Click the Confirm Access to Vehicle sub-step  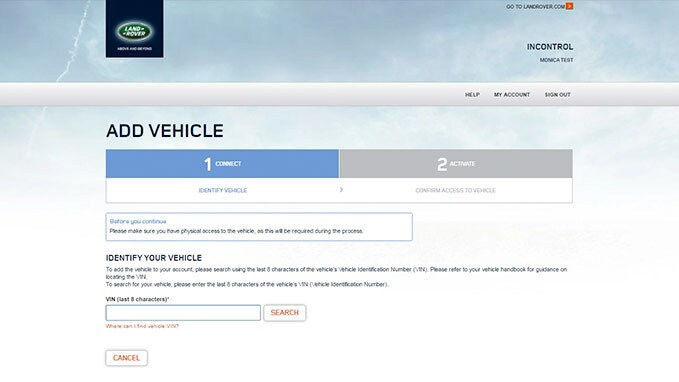[x=456, y=190]
